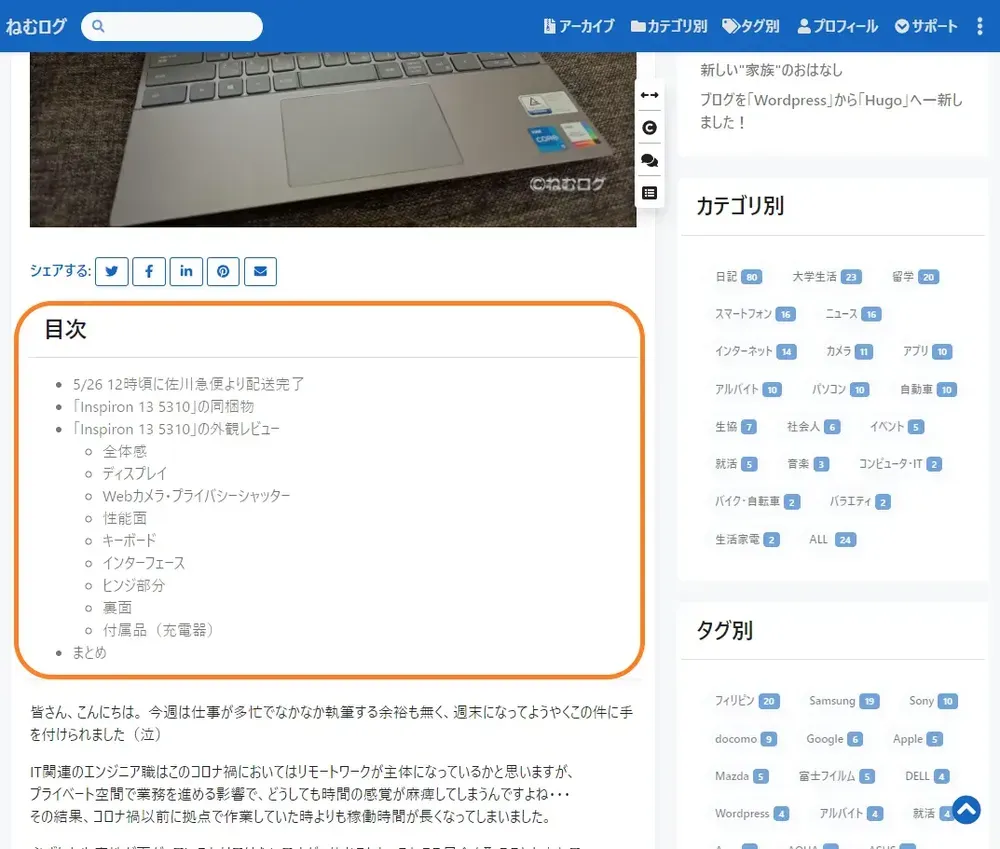
Task: Click the left-right arrows navigation icon
Action: pos(648,95)
